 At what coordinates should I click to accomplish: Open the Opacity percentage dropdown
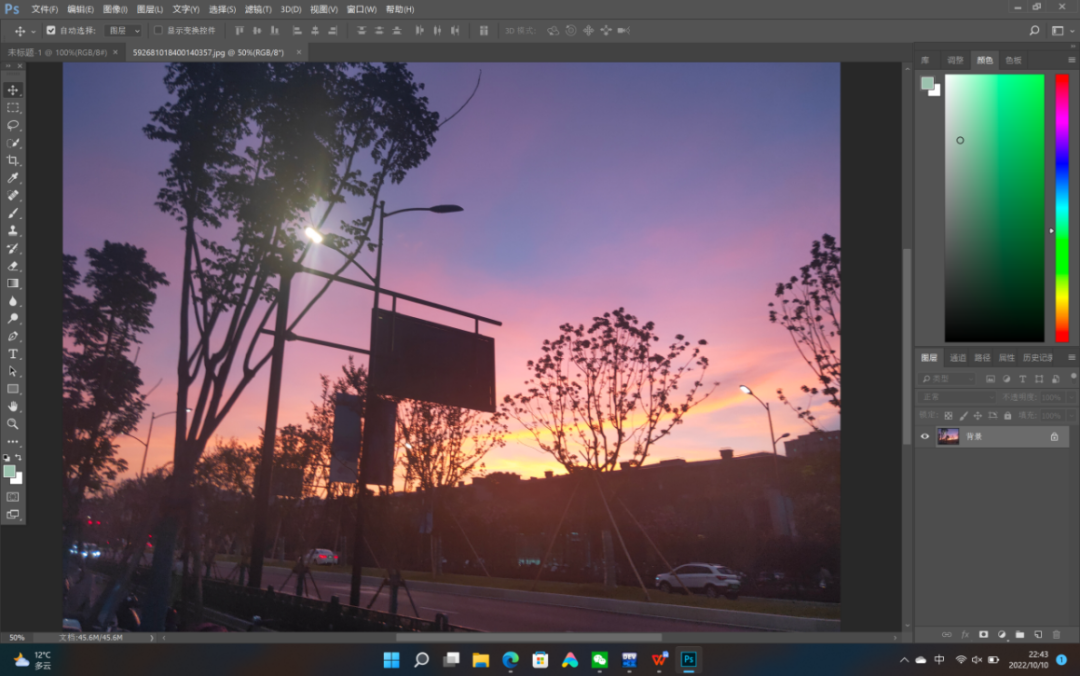click(1071, 397)
